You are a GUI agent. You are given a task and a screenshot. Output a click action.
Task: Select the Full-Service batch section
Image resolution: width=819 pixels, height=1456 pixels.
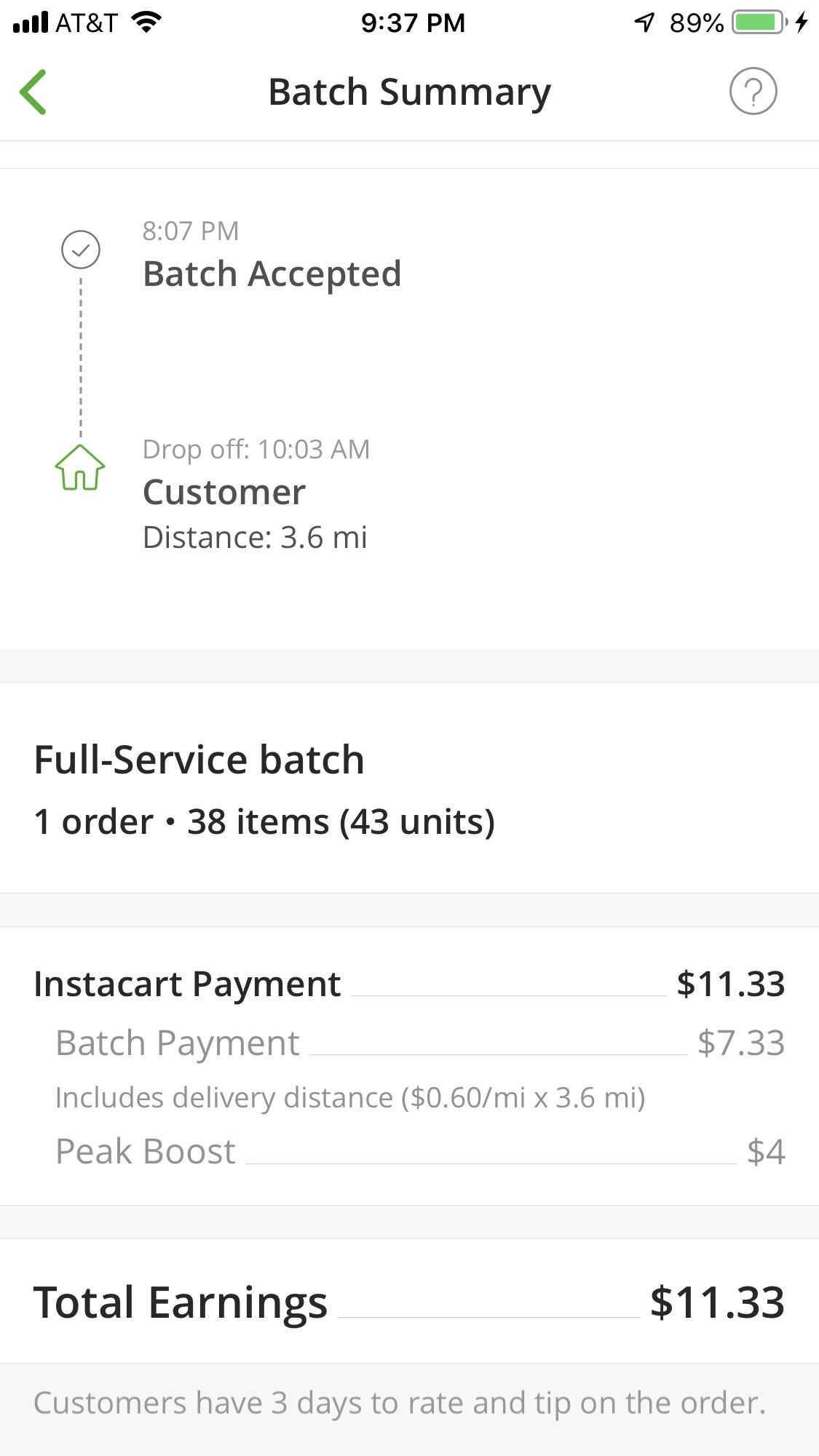[199, 758]
